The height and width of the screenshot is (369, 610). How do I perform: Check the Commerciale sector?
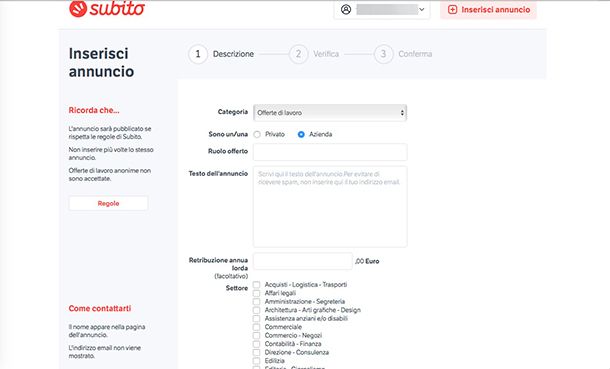[x=256, y=327]
